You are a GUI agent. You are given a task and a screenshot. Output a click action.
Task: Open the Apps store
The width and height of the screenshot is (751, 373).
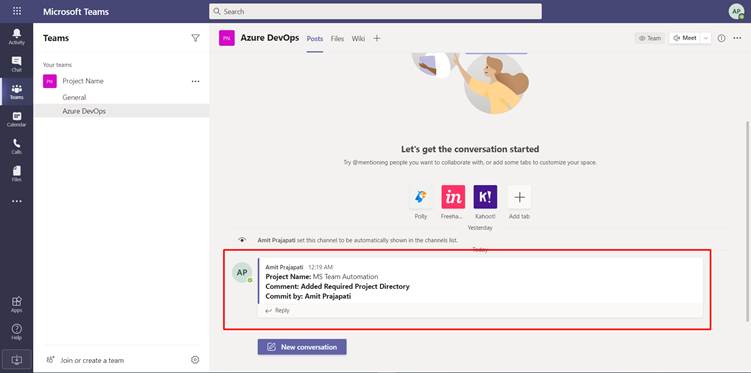[17, 304]
